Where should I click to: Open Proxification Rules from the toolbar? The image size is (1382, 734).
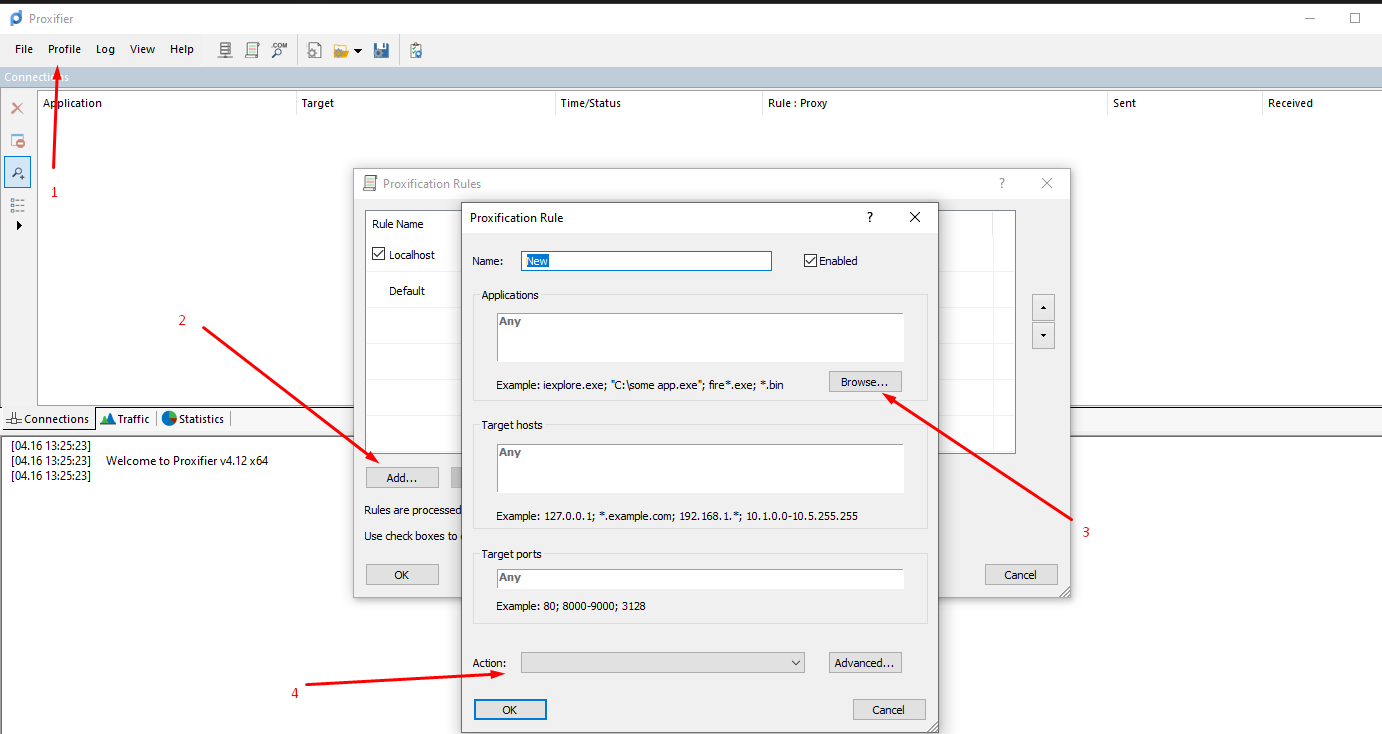(252, 50)
